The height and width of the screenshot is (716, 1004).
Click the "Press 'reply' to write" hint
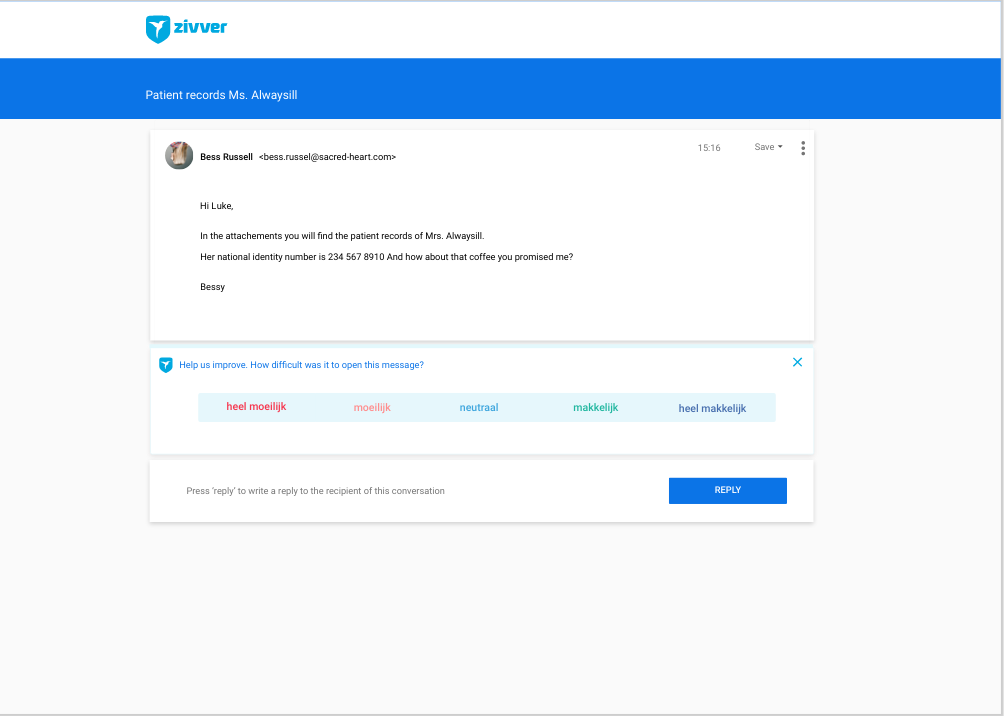pos(315,491)
